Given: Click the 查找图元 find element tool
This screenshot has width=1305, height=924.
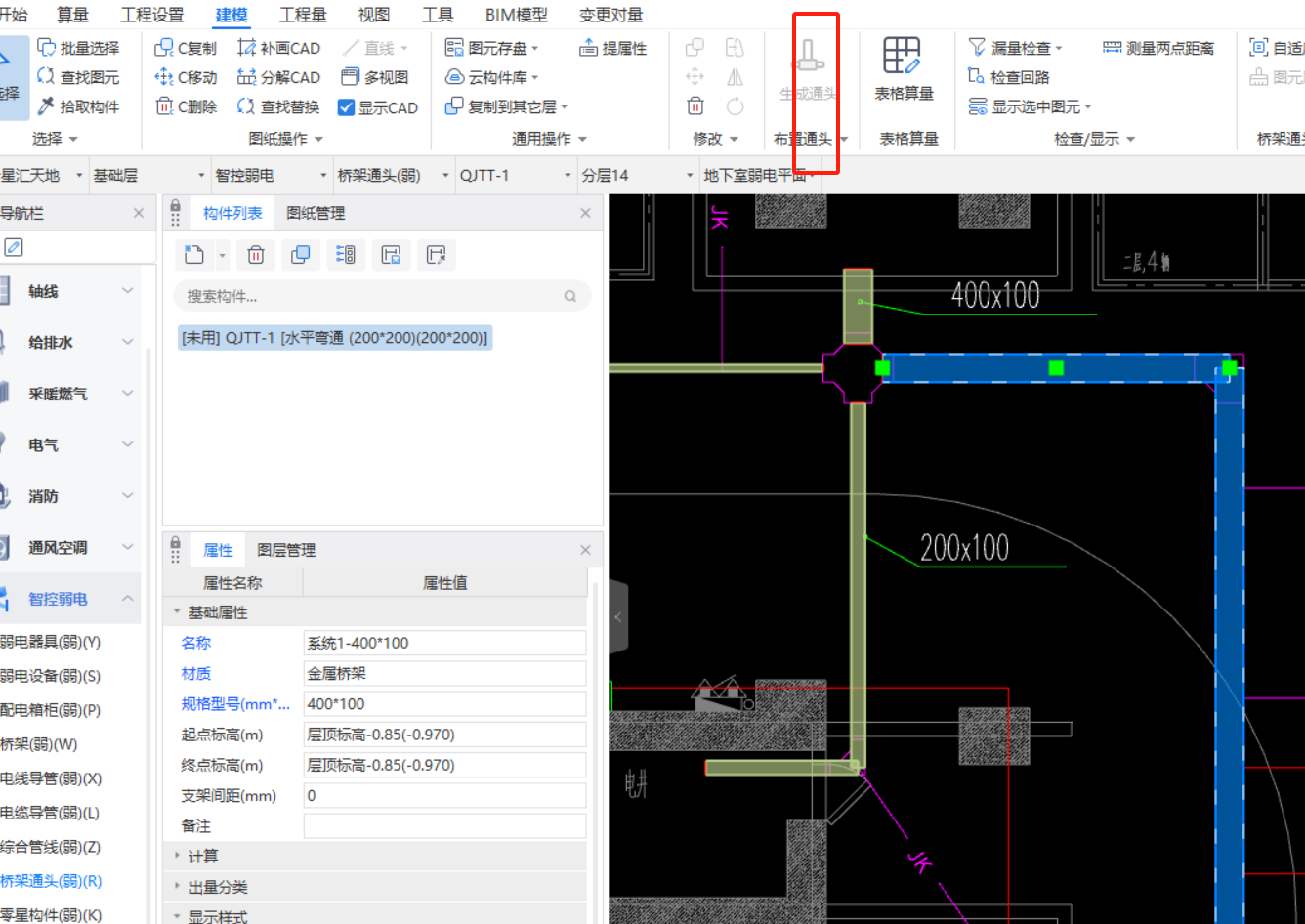Looking at the screenshot, I should 78,77.
